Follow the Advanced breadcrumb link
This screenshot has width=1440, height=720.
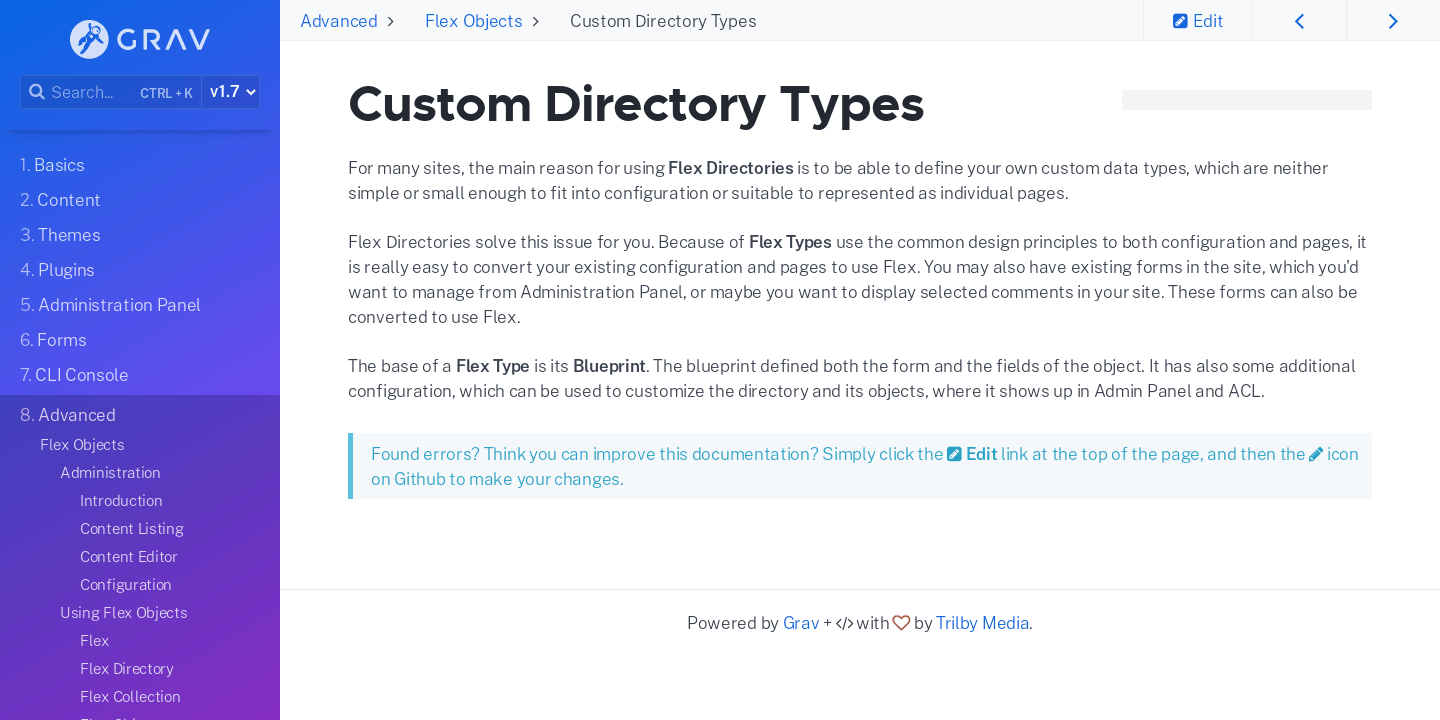pyautogui.click(x=339, y=20)
